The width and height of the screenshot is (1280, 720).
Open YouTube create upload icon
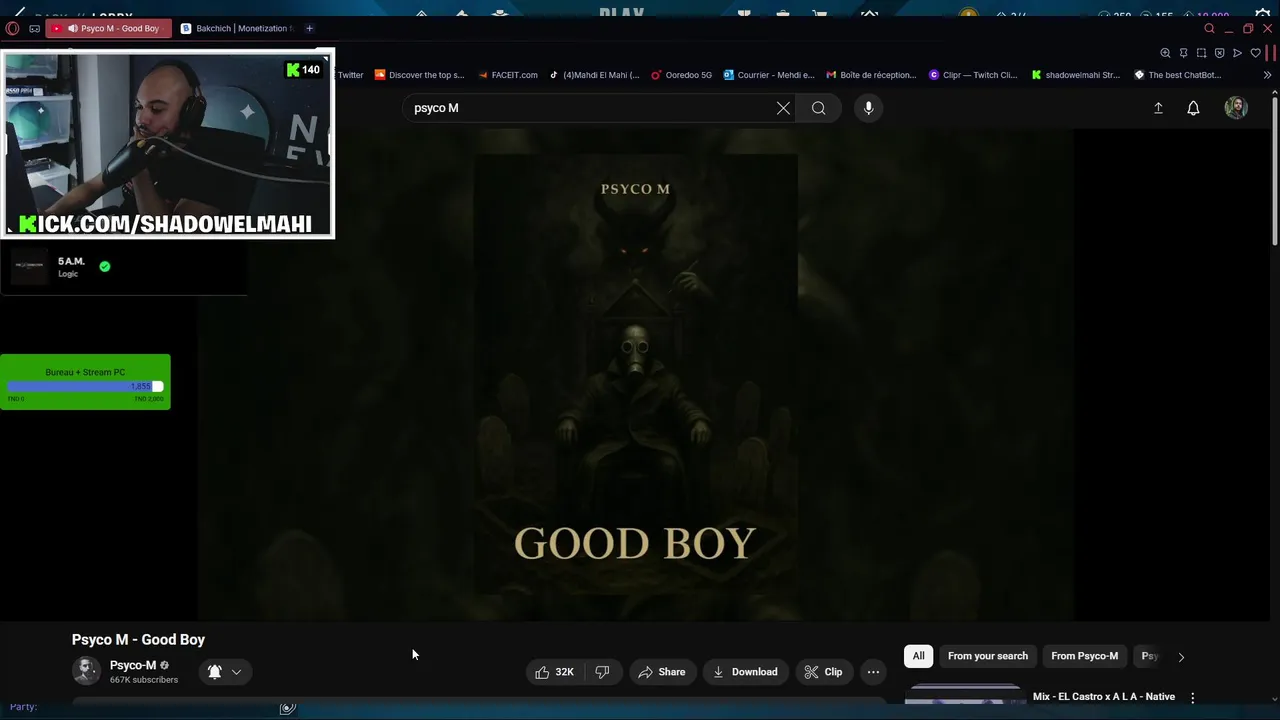click(x=1158, y=108)
